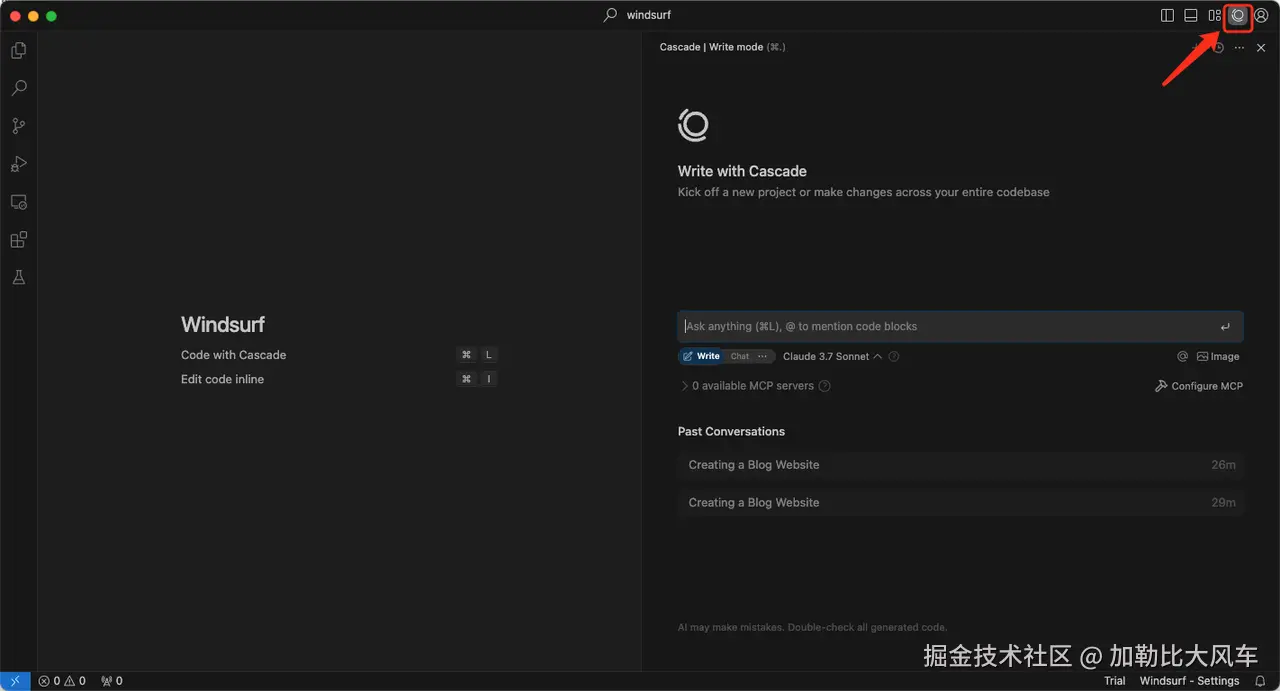This screenshot has width=1280, height=691.
Task: Open the Remote Explorer view
Action: [18, 202]
